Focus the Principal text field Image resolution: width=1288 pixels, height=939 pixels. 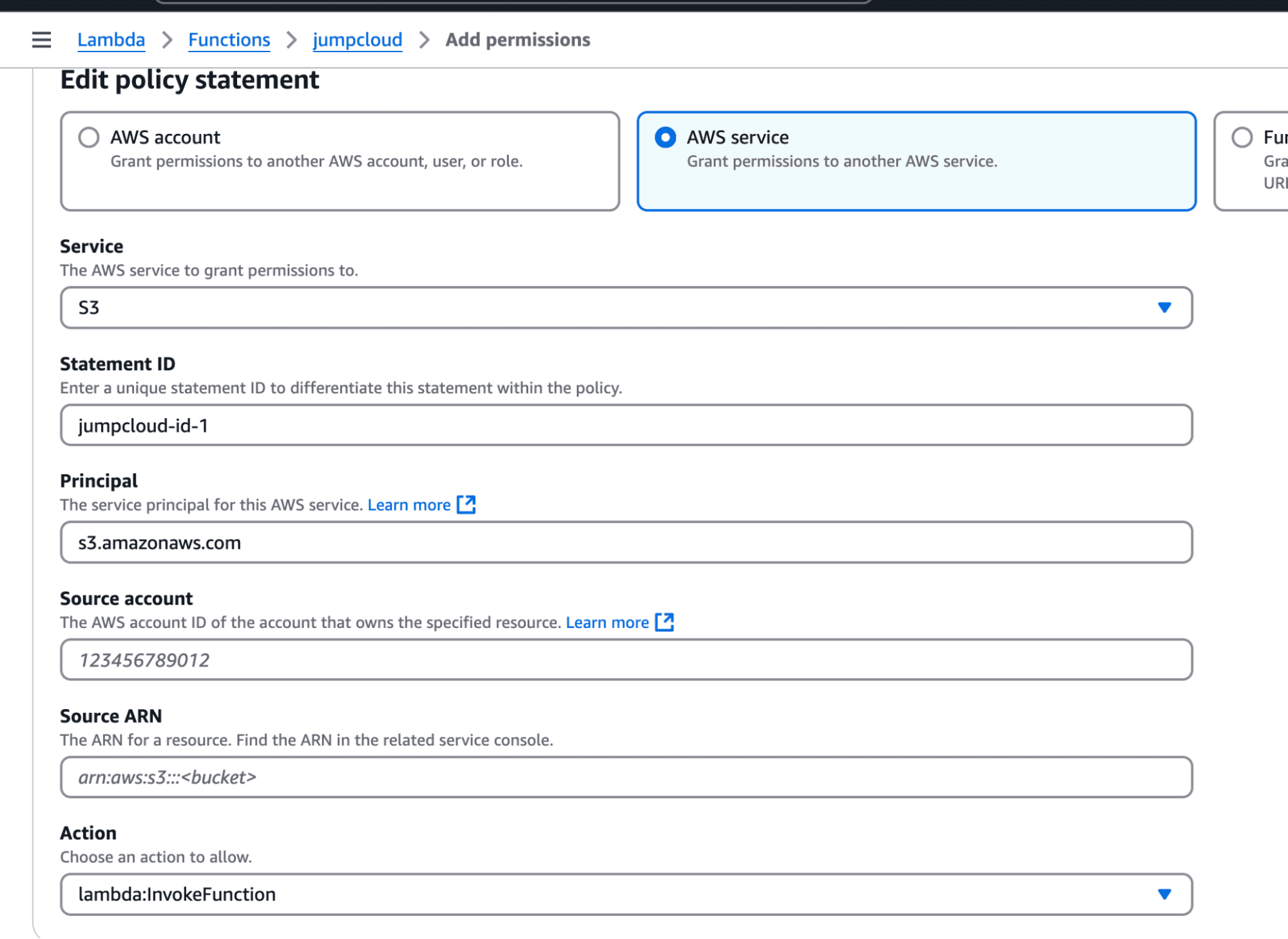tap(625, 542)
